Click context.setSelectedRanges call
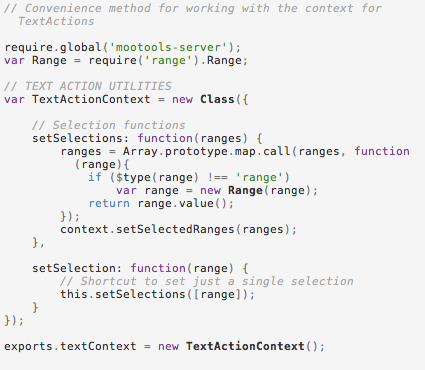425x370 pixels. 178,229
